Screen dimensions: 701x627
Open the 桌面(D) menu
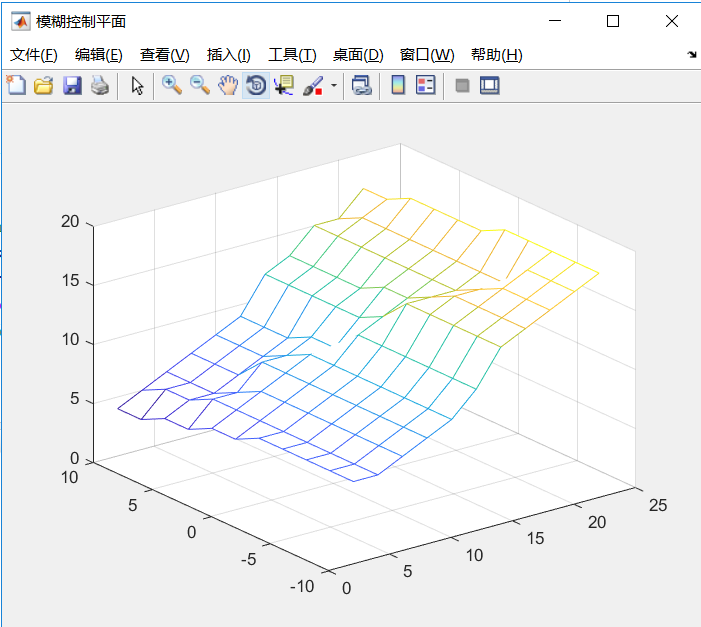(358, 55)
